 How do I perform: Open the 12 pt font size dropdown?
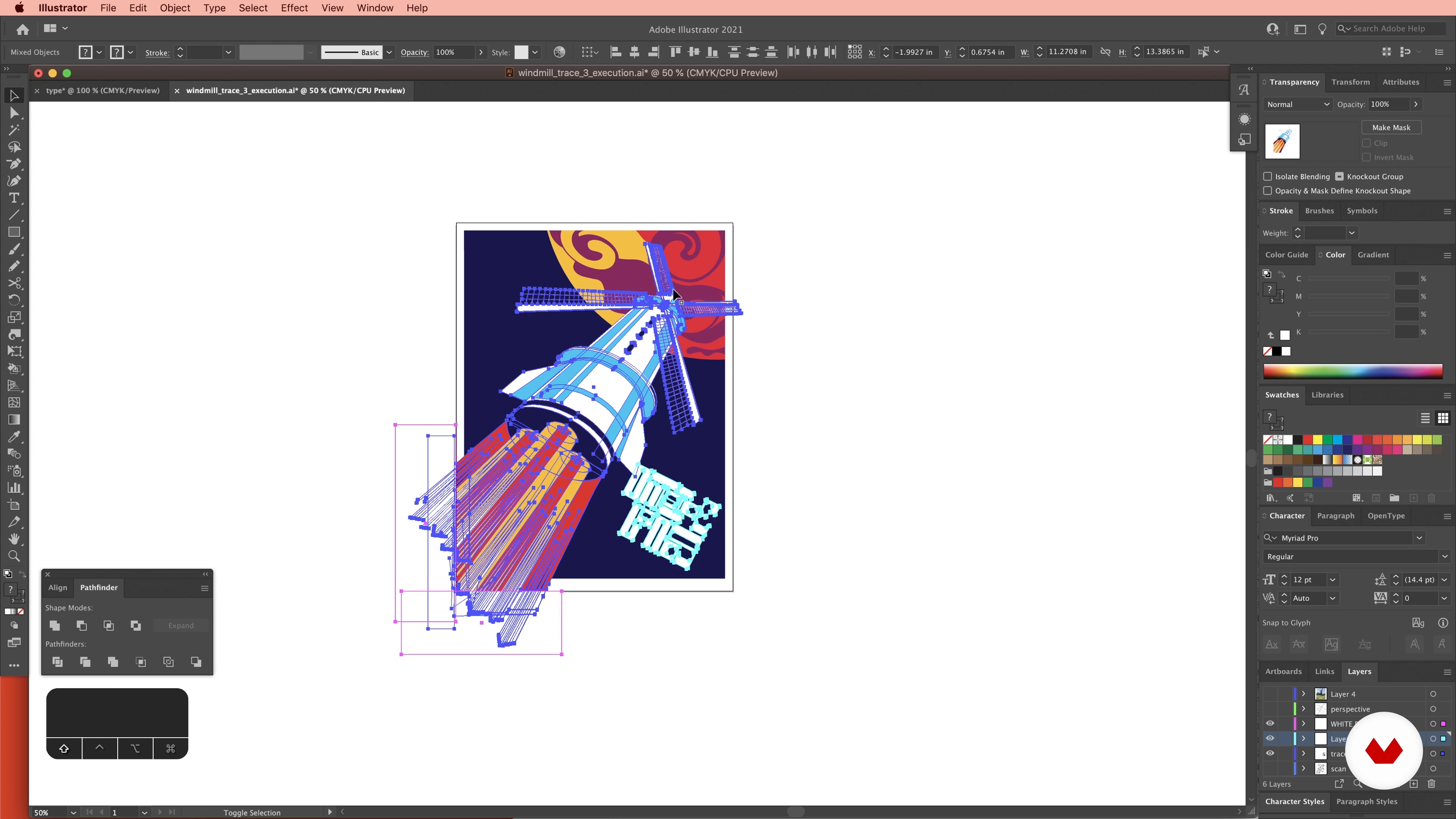[1332, 579]
